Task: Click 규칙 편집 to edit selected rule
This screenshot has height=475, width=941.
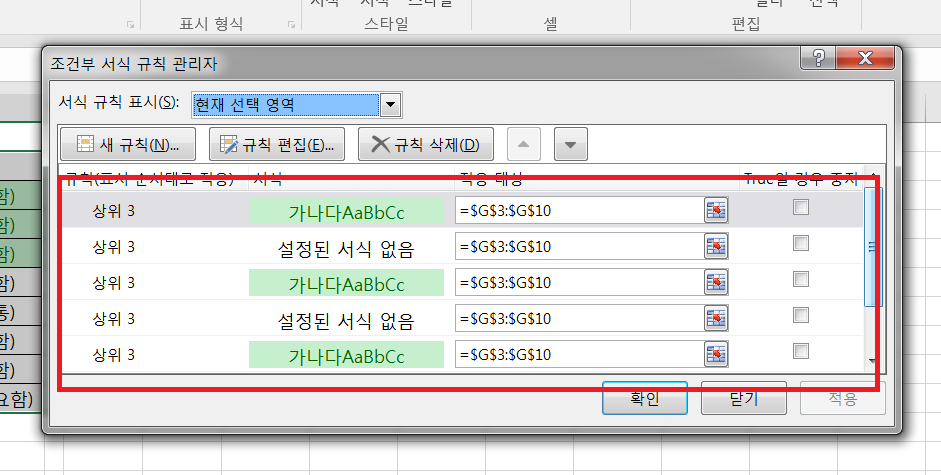Action: (x=276, y=144)
